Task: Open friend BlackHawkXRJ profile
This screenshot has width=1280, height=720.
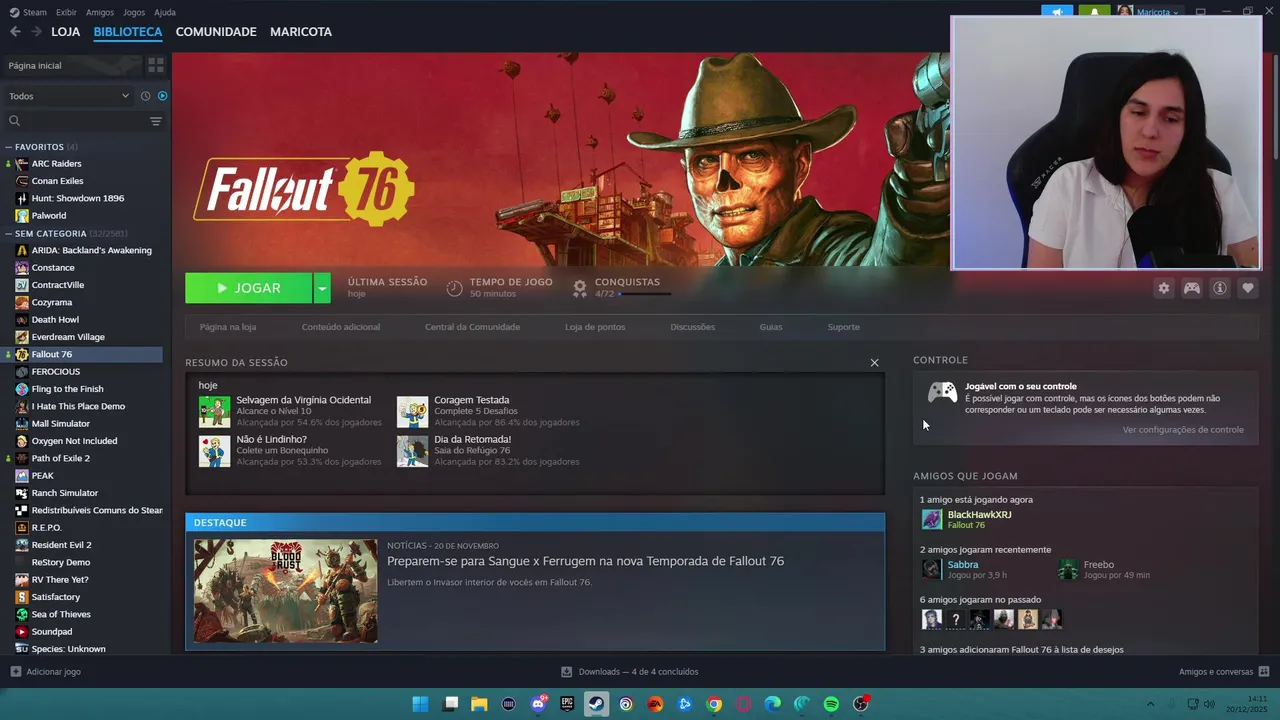Action: pos(979,515)
